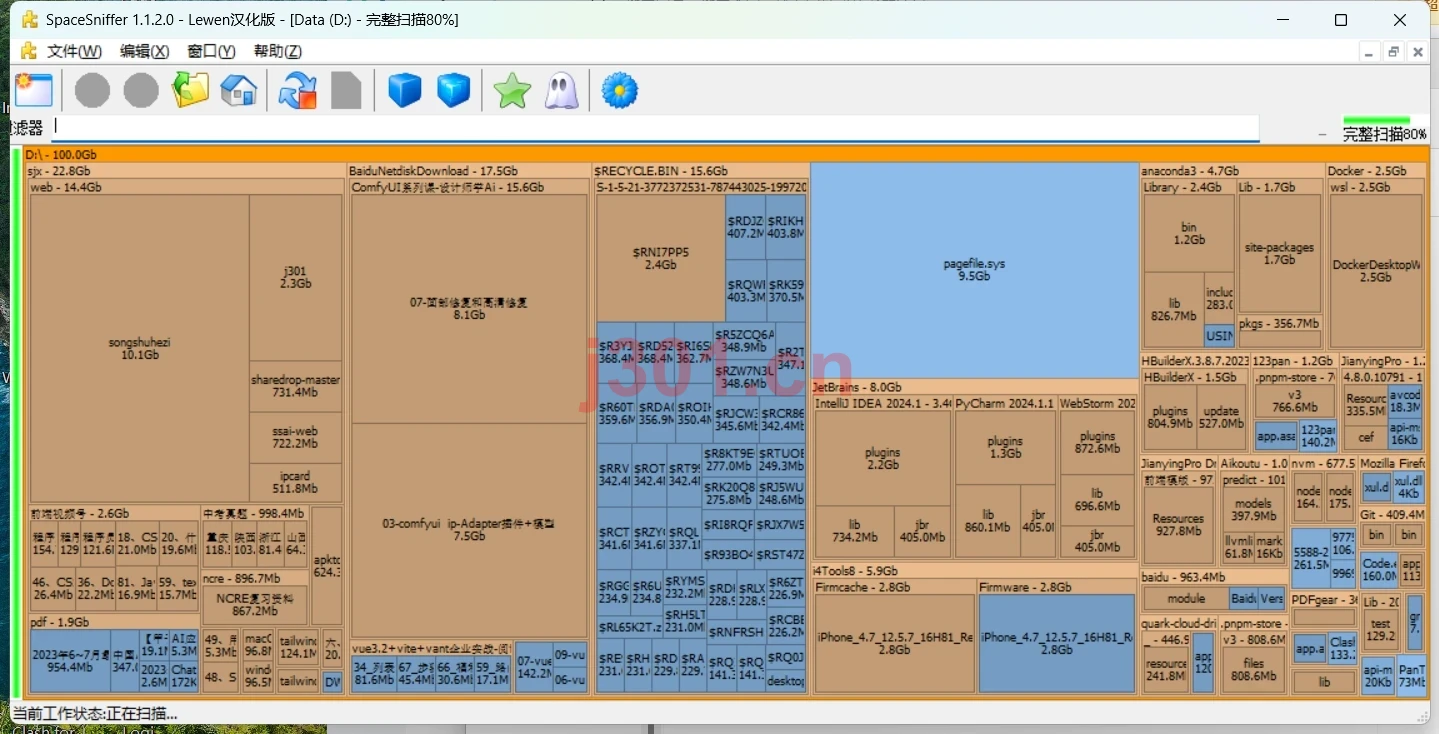Select the files 808.6Mb block
This screenshot has height=734, width=1439.
click(x=1253, y=669)
